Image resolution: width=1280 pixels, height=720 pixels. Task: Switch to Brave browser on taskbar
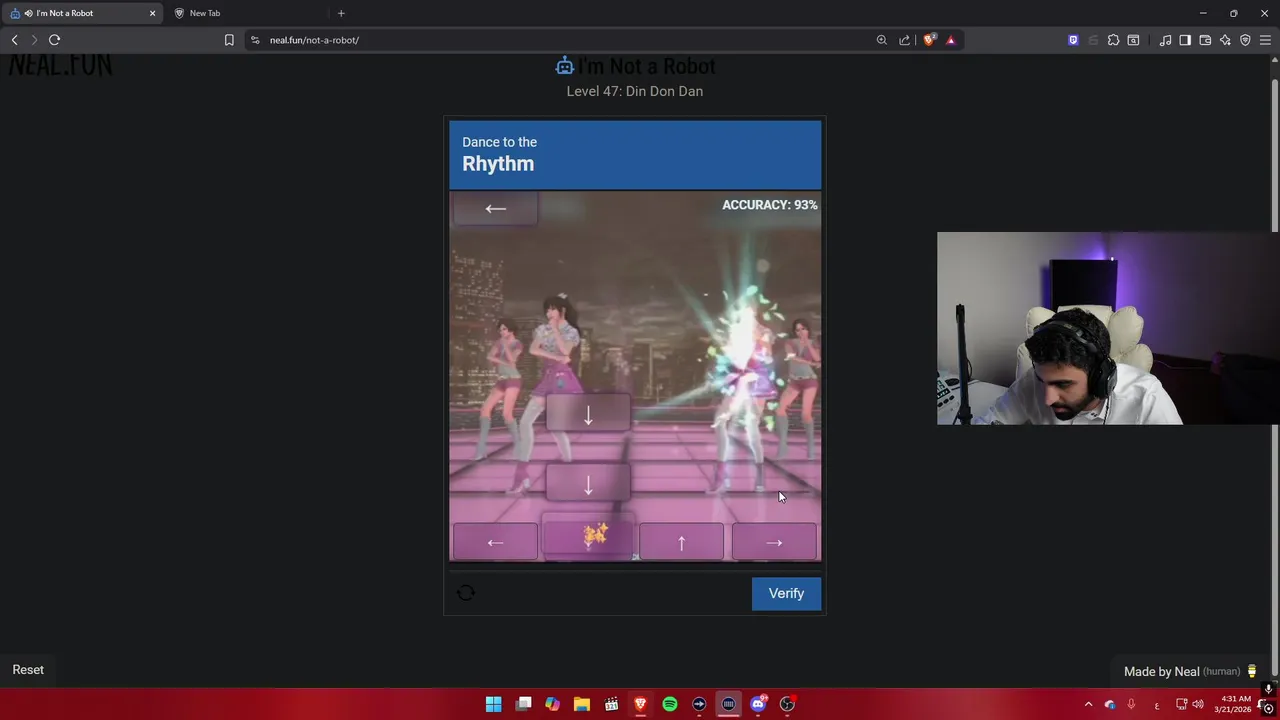click(x=640, y=704)
